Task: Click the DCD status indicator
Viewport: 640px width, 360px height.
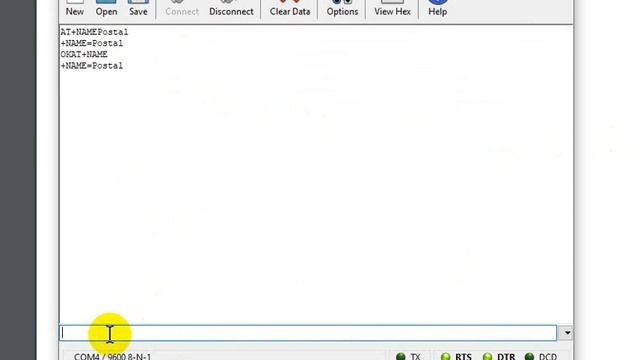Action: click(540, 356)
